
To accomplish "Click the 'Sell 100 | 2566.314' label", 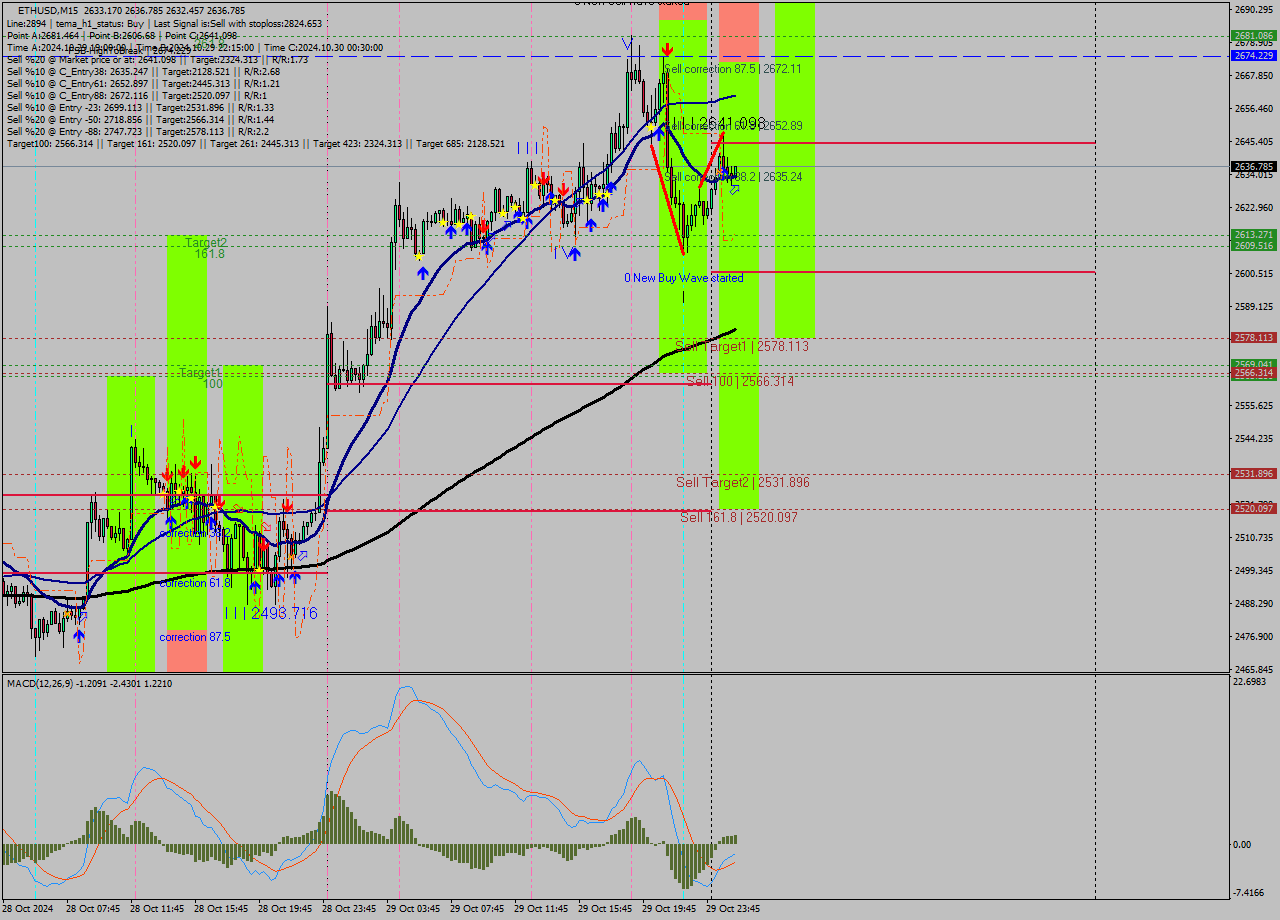I will click(x=740, y=381).
